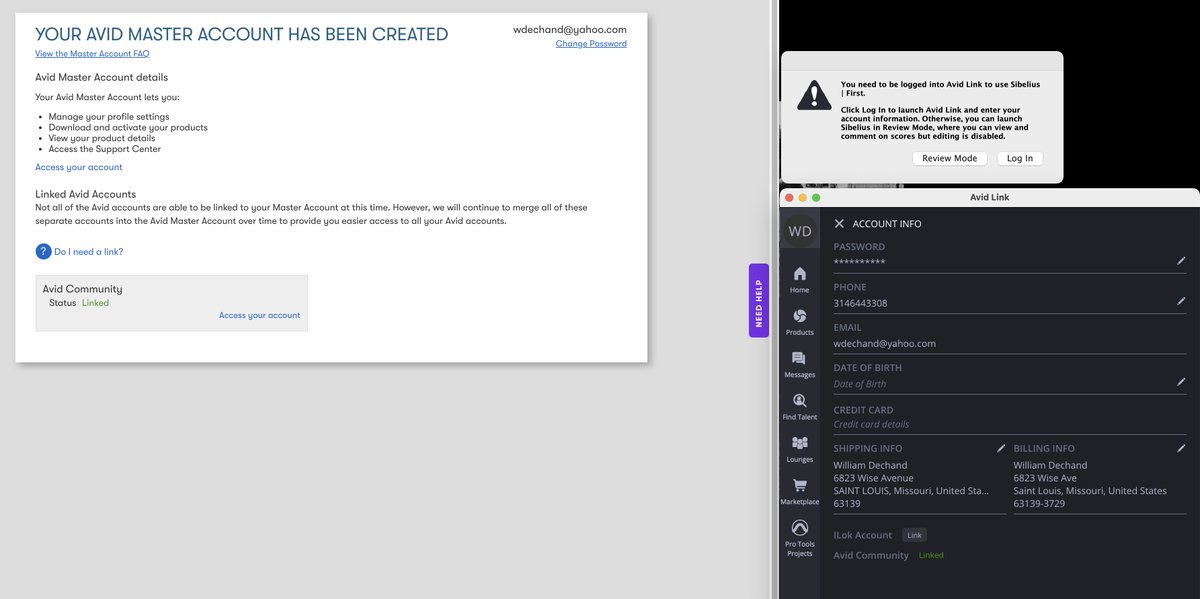Open the Need Help side tab
The width and height of the screenshot is (1200, 599).
click(758, 300)
